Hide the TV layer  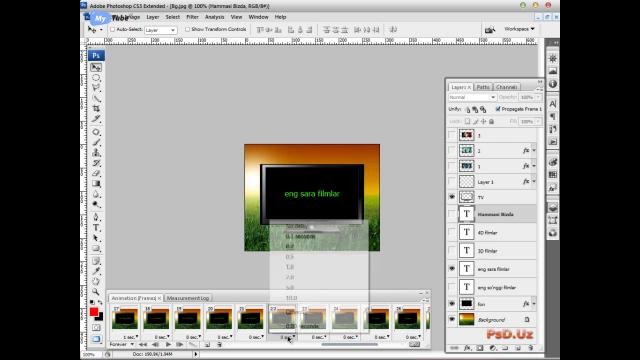(x=452, y=197)
